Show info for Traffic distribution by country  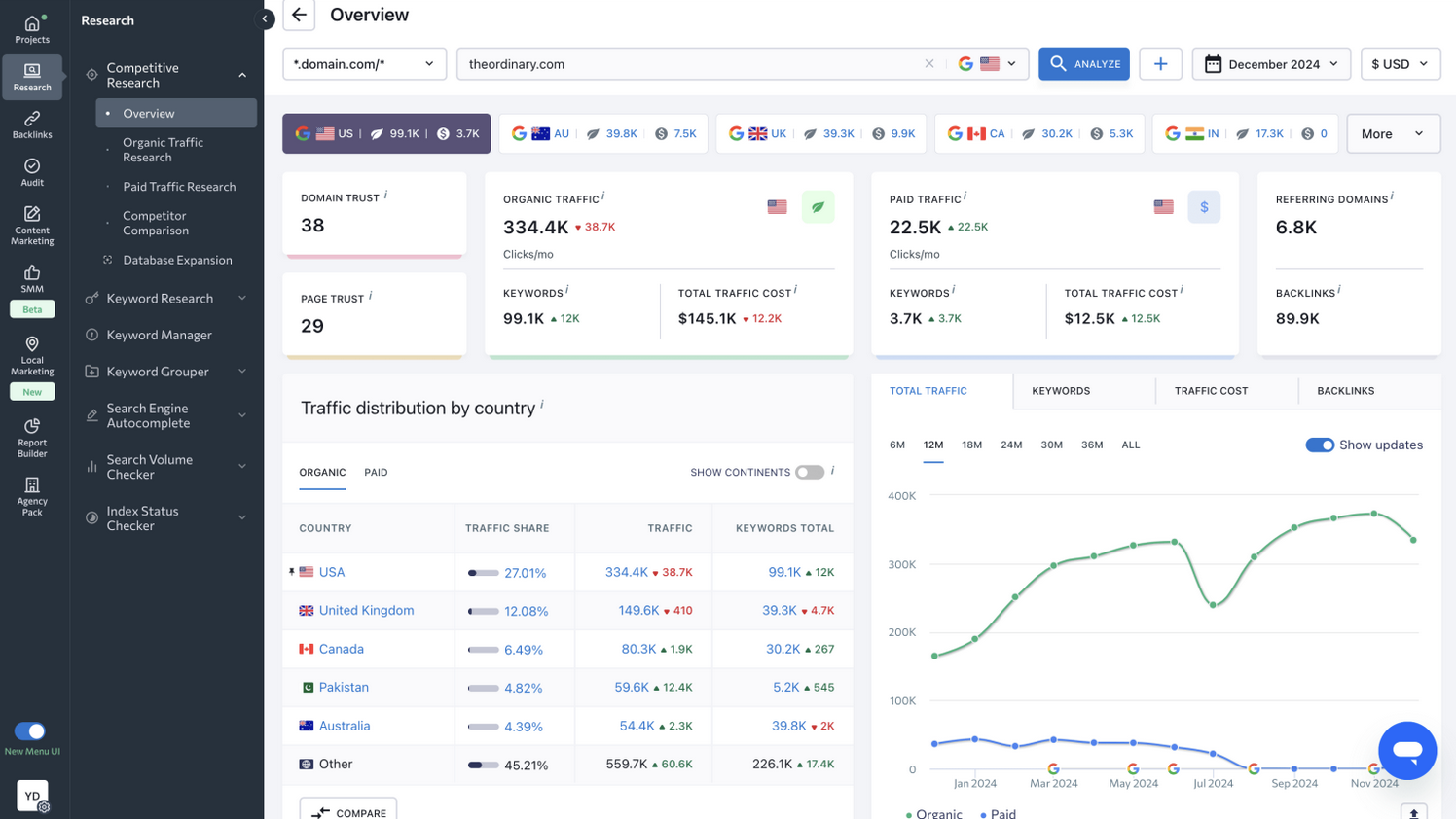tap(542, 405)
